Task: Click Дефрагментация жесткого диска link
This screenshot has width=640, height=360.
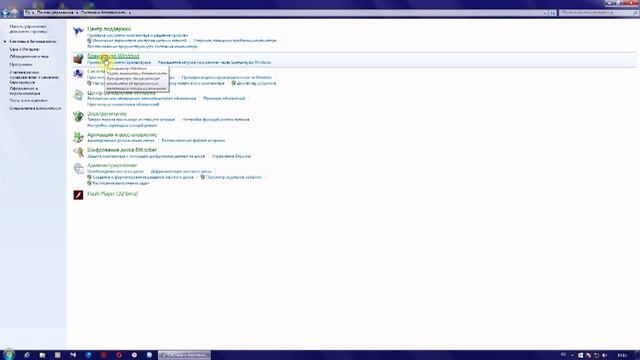Action: tap(181, 171)
